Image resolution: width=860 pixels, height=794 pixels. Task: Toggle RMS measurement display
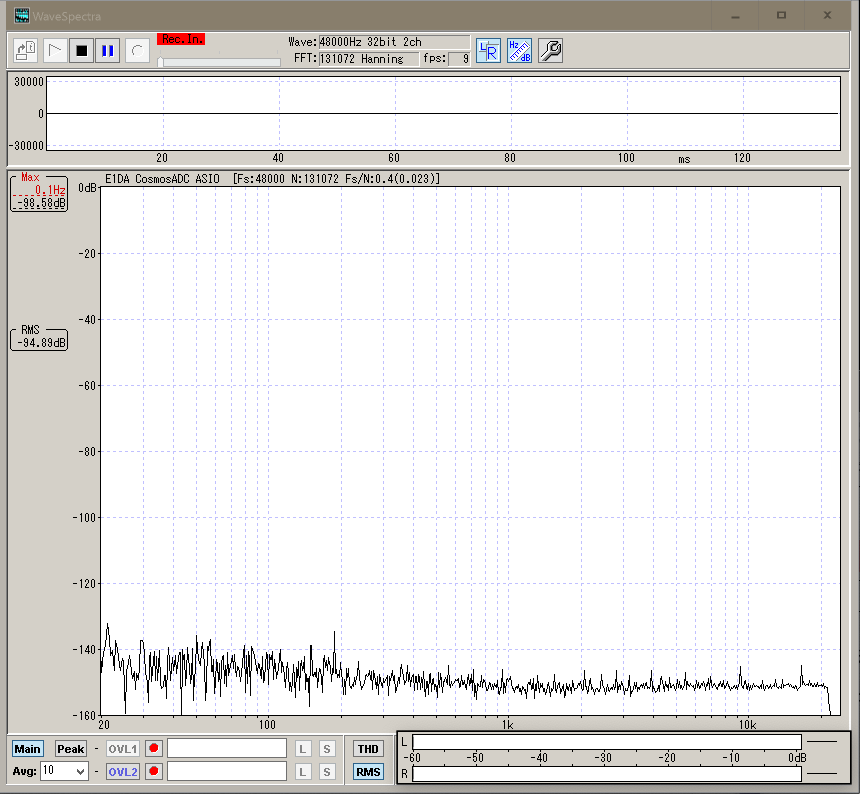[x=368, y=772]
